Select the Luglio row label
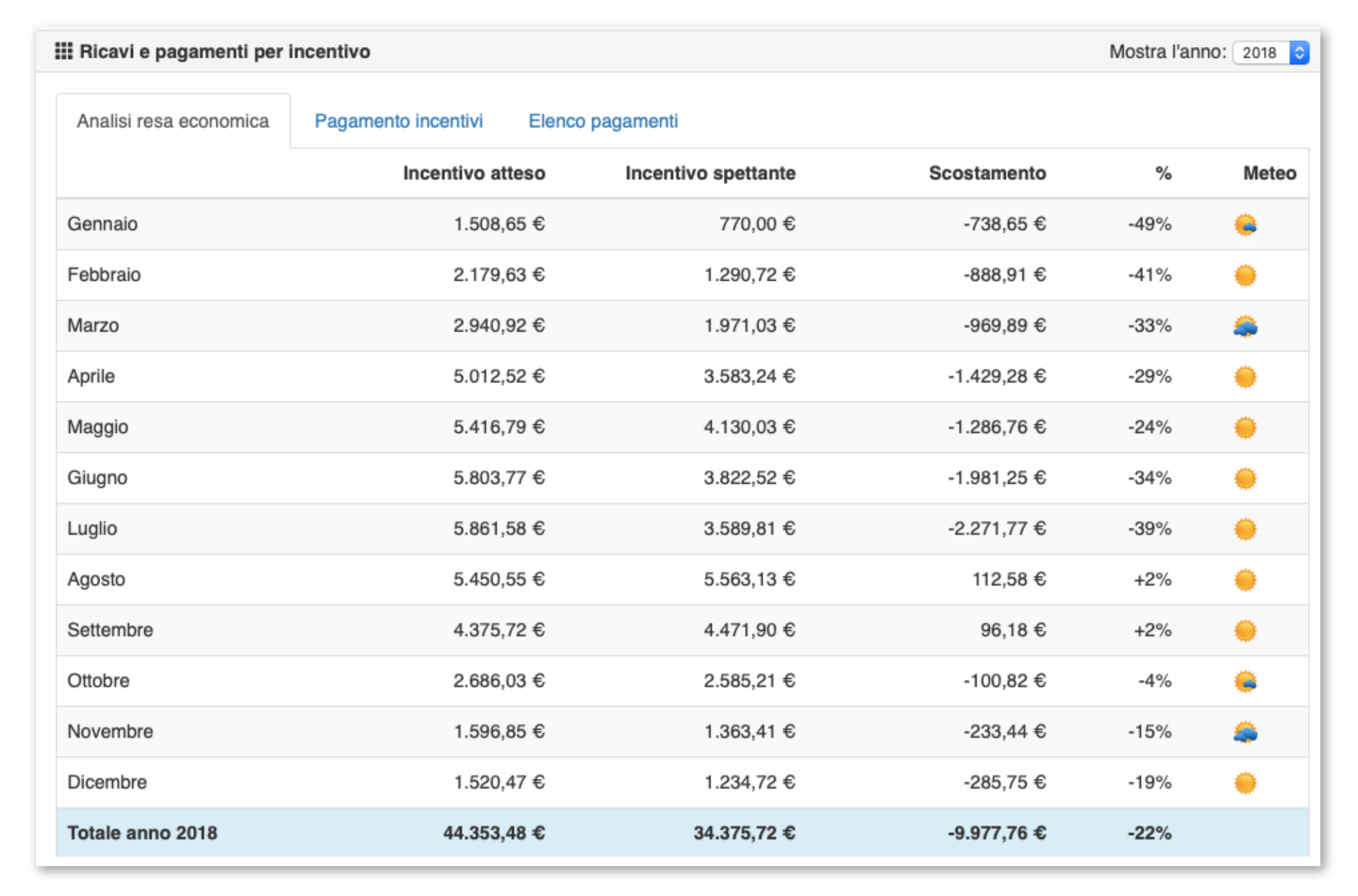1358x896 pixels. coord(92,528)
